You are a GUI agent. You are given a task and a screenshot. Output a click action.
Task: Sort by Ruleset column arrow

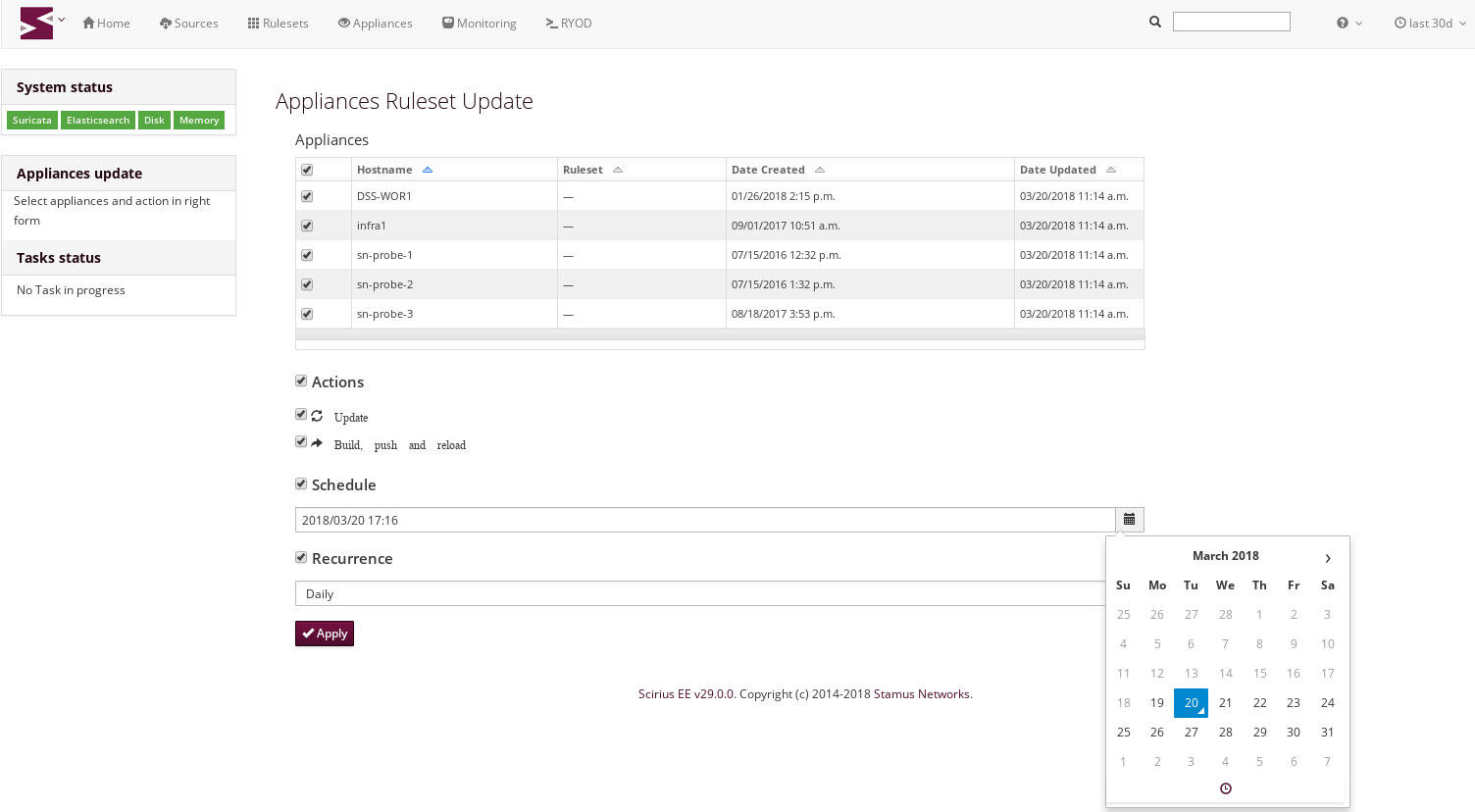coord(618,170)
